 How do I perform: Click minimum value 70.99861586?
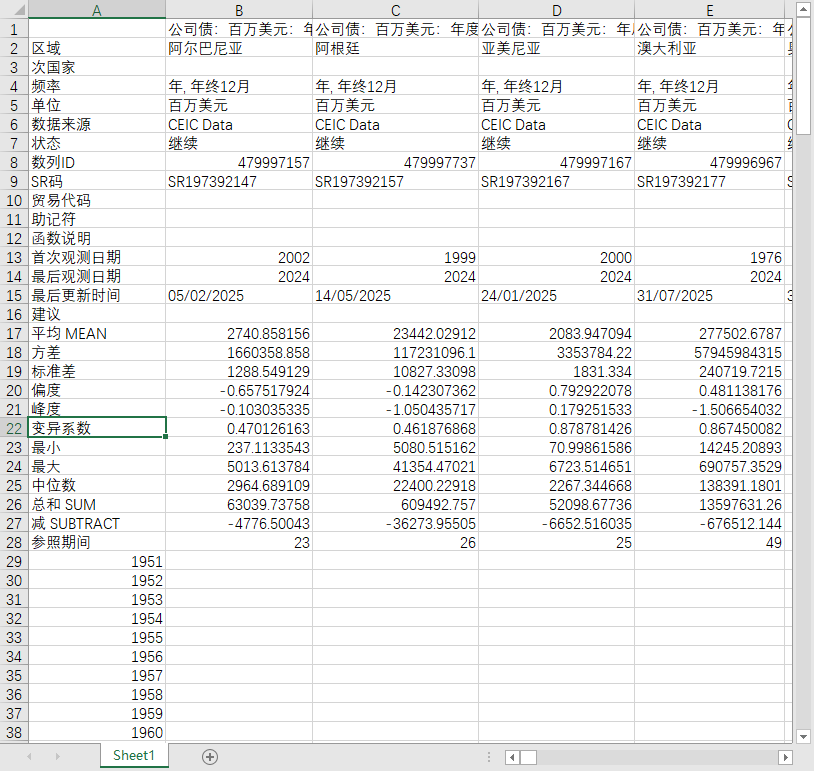click(557, 448)
